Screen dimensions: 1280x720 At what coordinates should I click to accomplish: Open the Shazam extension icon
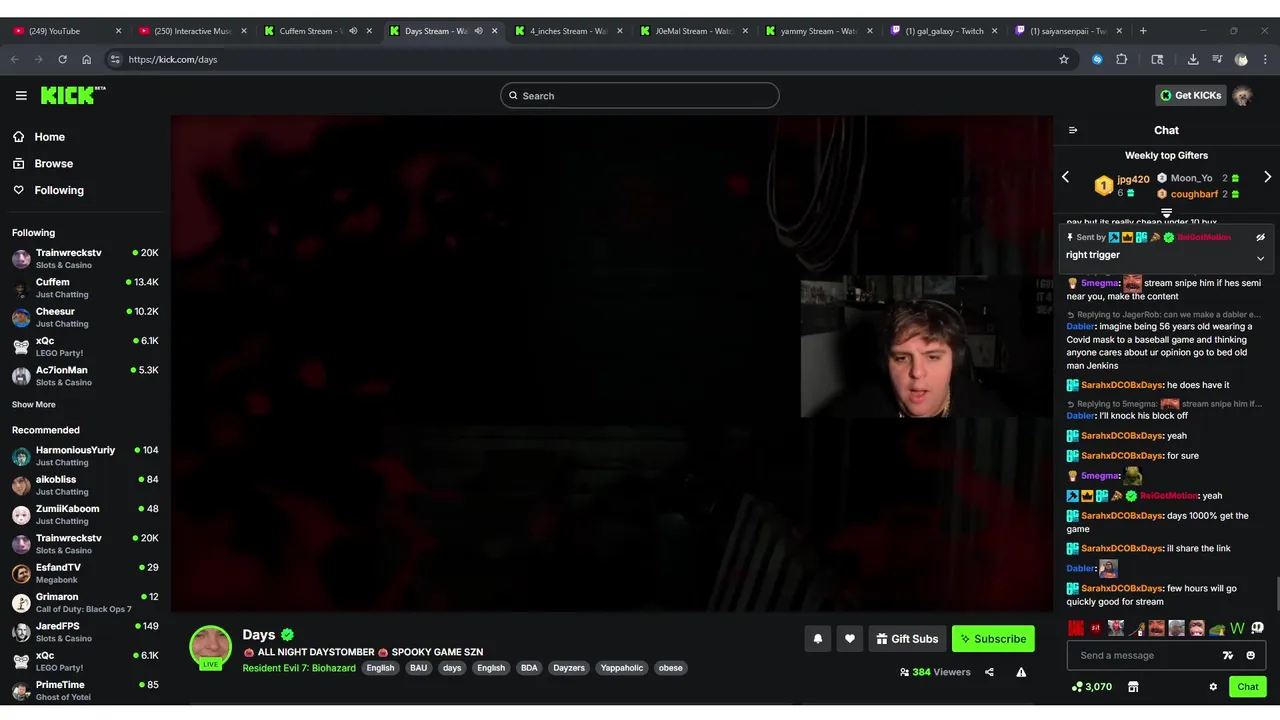point(1097,59)
